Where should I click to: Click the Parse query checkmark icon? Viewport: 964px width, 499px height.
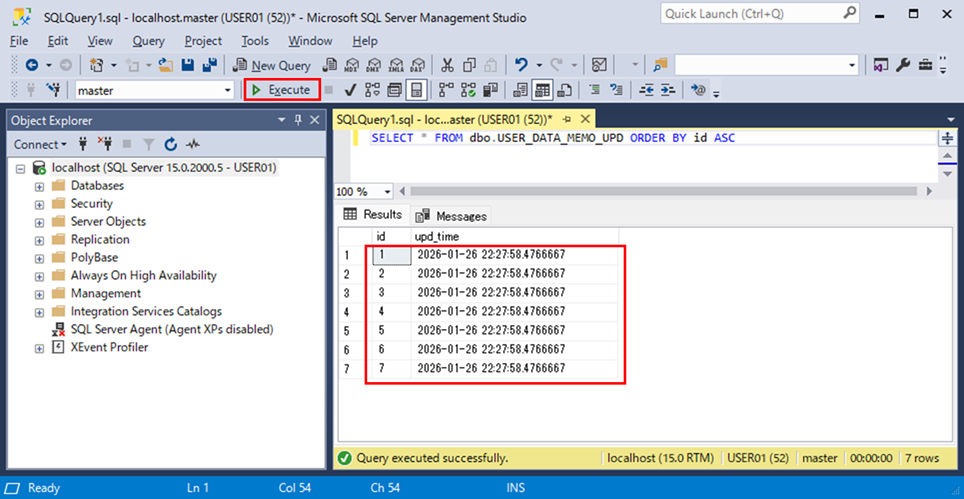coord(350,90)
